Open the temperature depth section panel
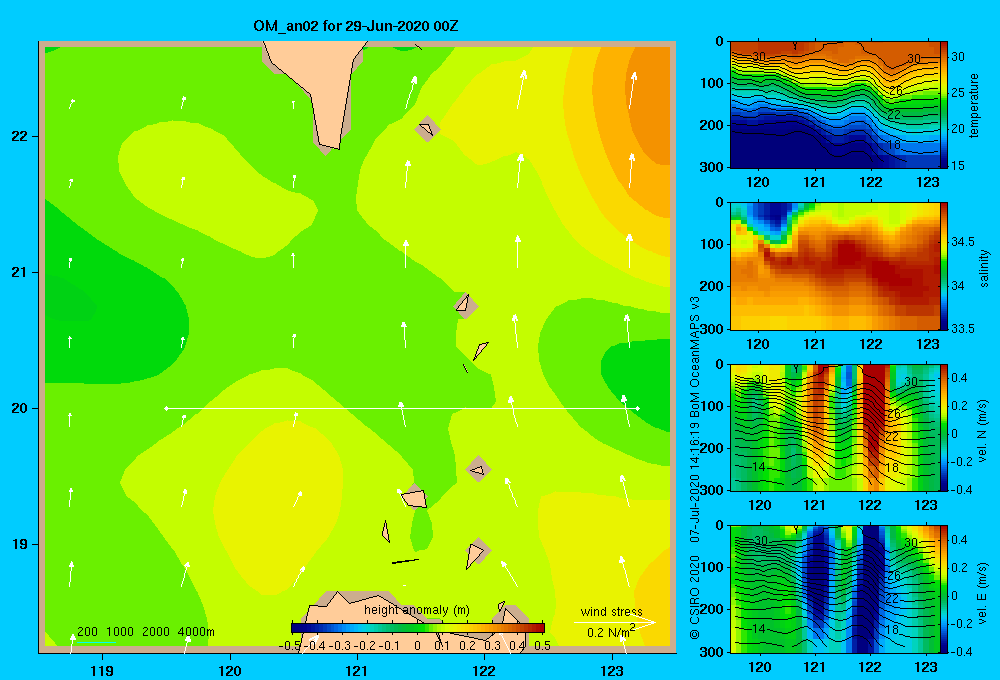This screenshot has height=680, width=1000. pyautogui.click(x=835, y=105)
